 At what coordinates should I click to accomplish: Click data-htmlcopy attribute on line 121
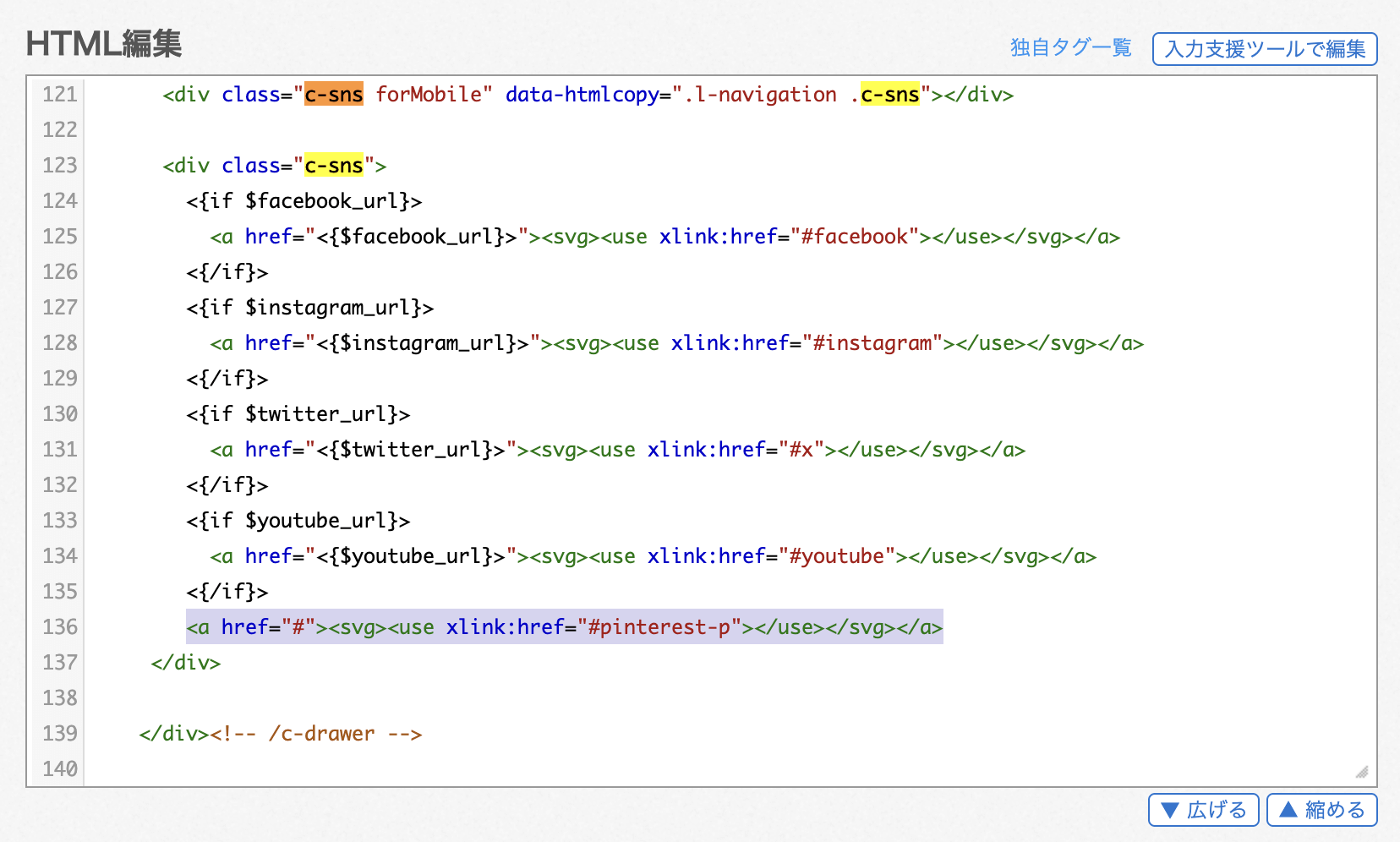582,95
